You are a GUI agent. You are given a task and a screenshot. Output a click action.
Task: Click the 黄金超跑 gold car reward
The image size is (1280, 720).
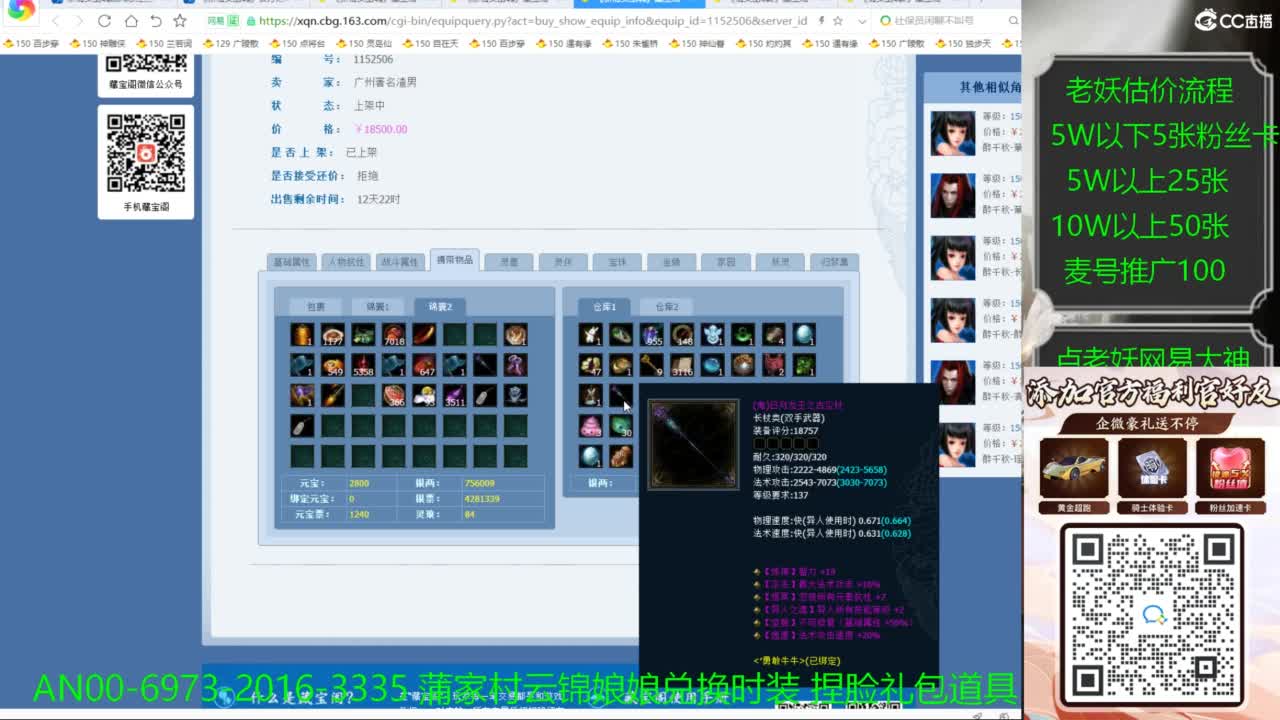pyautogui.click(x=1074, y=470)
